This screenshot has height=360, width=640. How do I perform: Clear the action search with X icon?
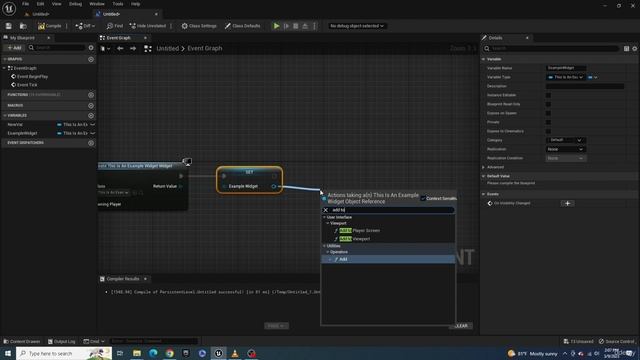pos(326,210)
